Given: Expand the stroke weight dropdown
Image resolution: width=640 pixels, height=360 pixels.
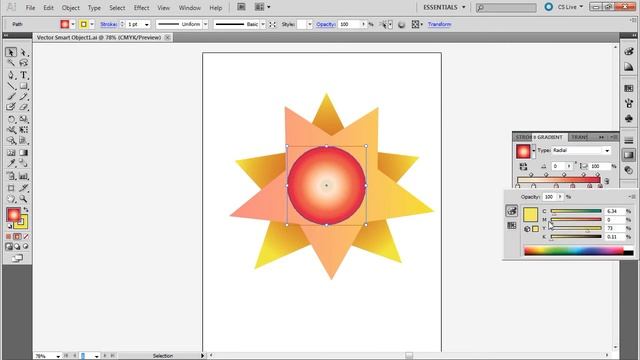Looking at the screenshot, I should coord(147,24).
